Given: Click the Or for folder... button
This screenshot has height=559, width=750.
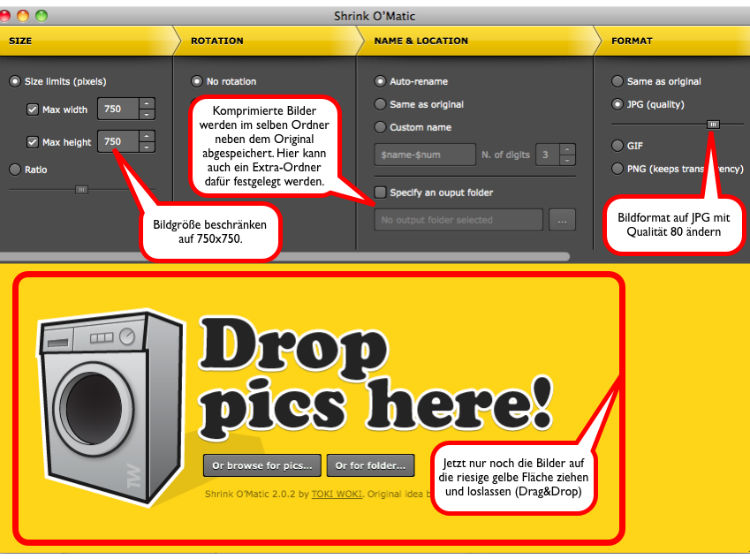Looking at the screenshot, I should [x=370, y=466].
